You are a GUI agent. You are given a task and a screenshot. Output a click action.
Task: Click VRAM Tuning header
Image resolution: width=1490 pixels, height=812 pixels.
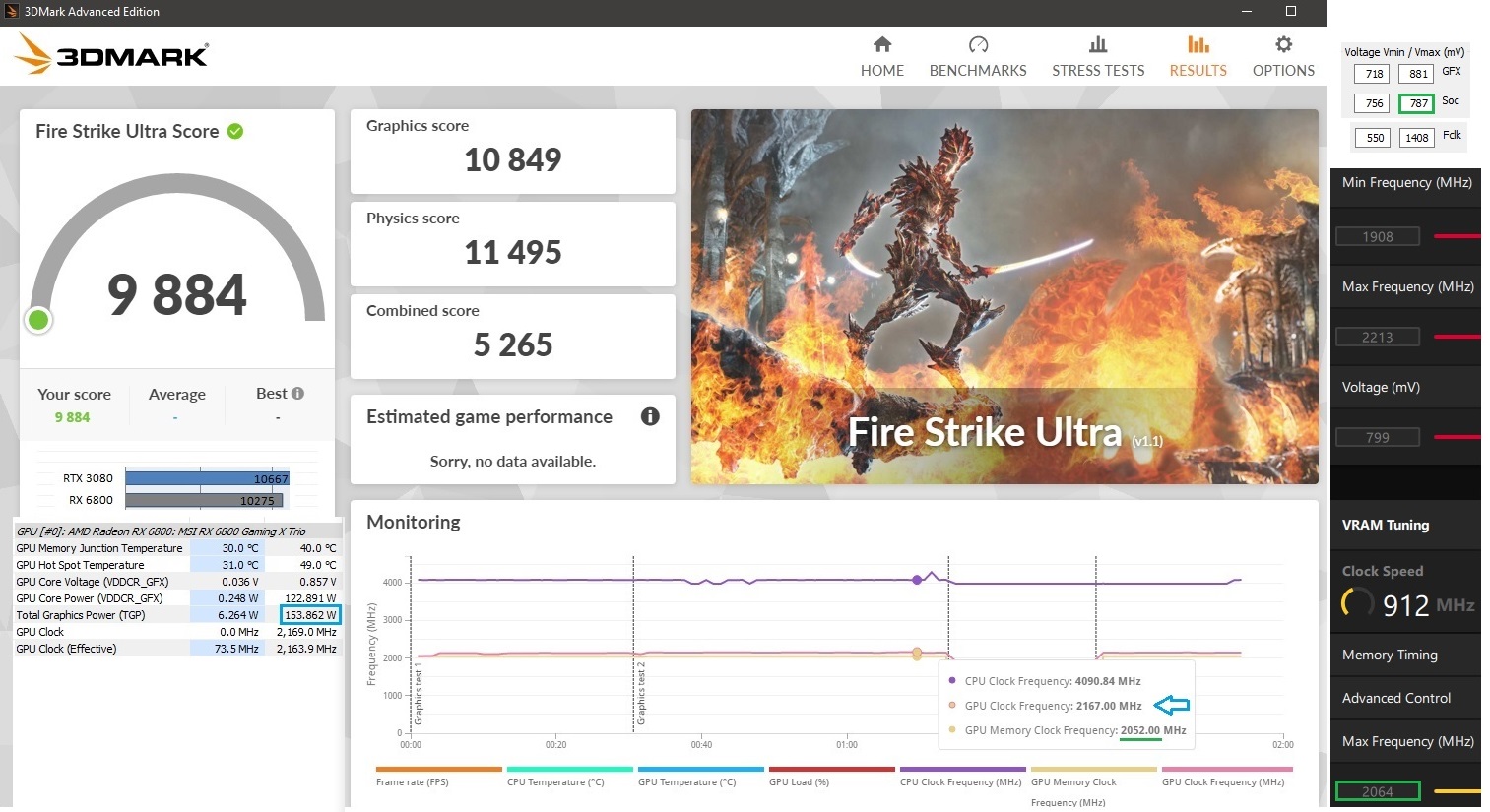[1386, 525]
